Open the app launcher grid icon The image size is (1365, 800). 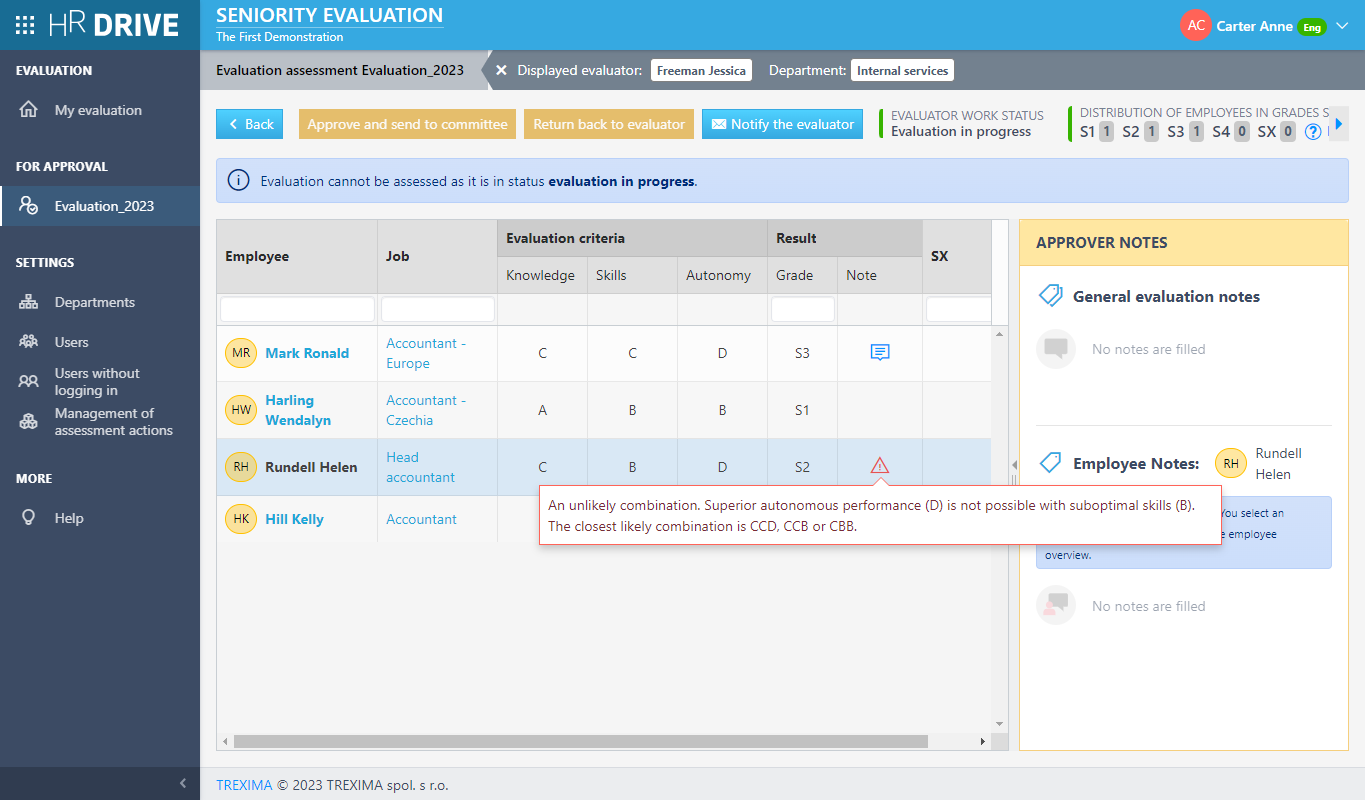[x=25, y=24]
